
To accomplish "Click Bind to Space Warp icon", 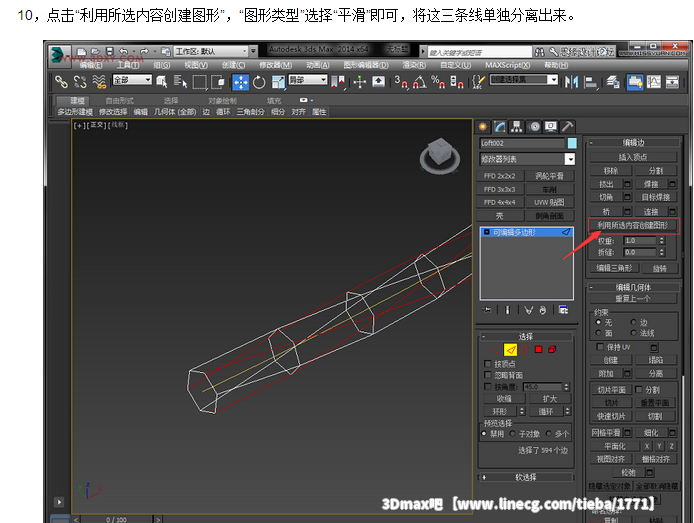I will point(99,82).
